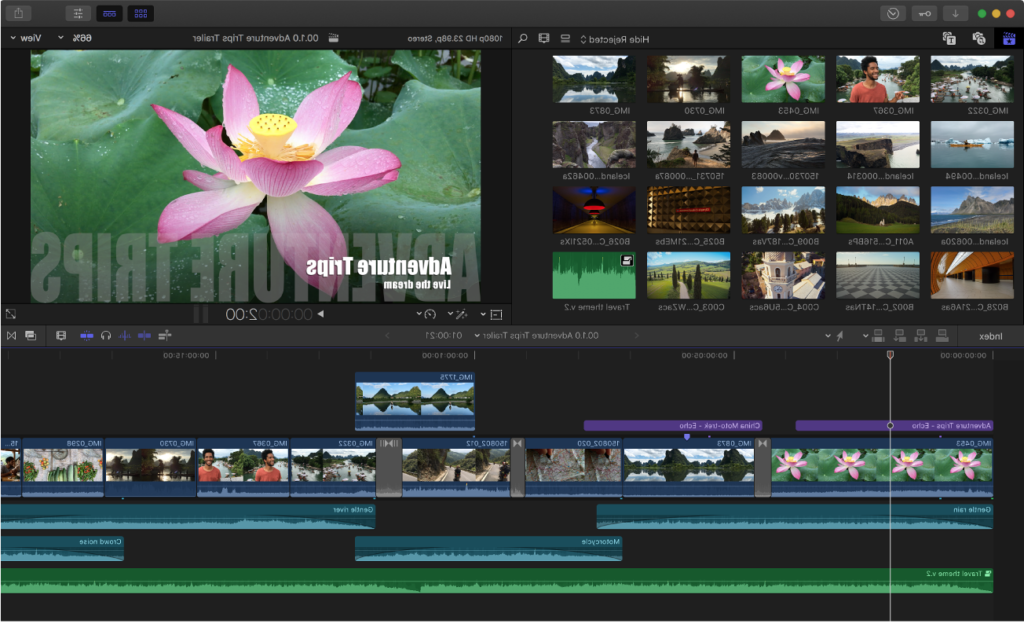Click the search icon above the browser
The height and width of the screenshot is (624, 1024).
(523, 38)
